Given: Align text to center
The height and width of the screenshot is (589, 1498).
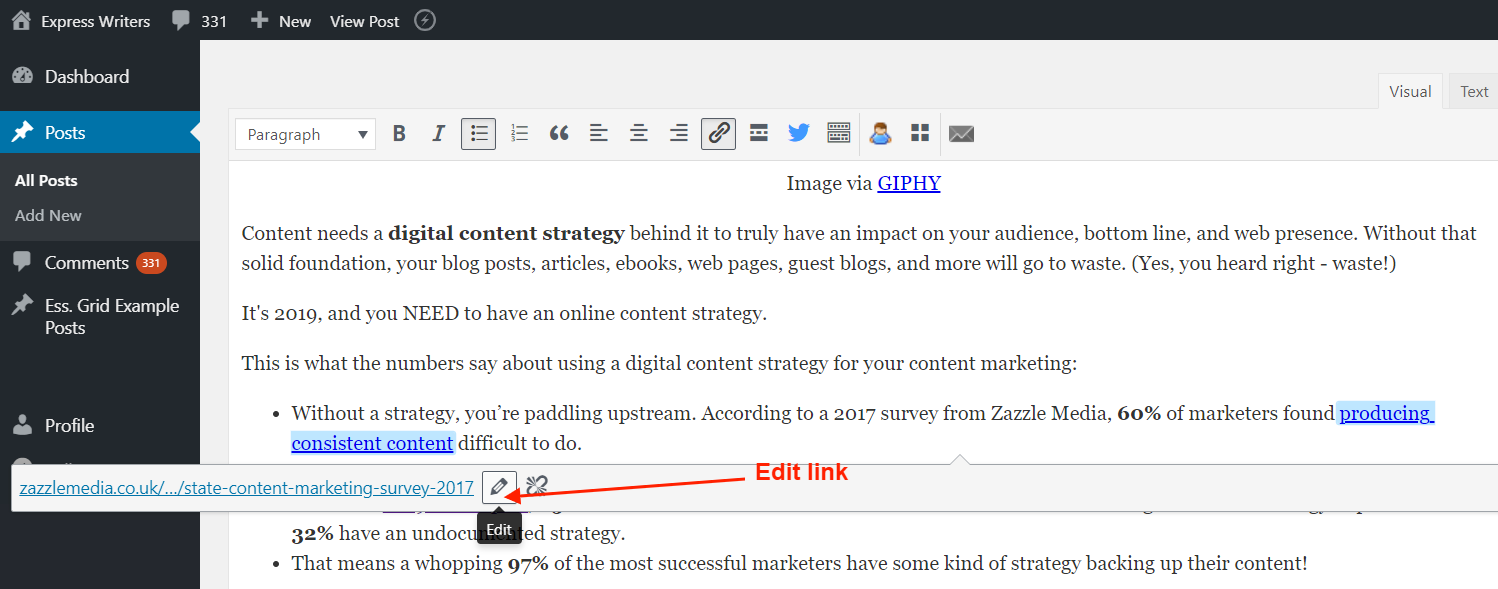Looking at the screenshot, I should (x=639, y=133).
